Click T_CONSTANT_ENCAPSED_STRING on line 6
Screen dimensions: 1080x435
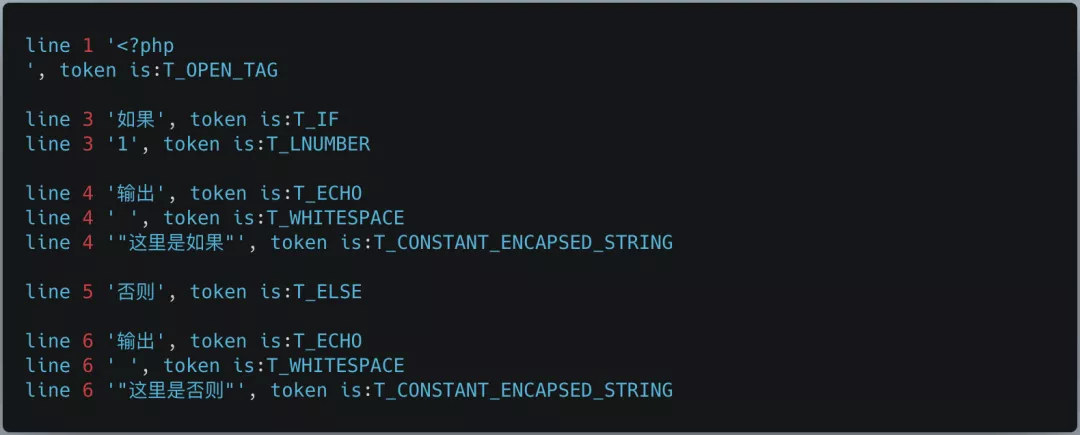[523, 389]
